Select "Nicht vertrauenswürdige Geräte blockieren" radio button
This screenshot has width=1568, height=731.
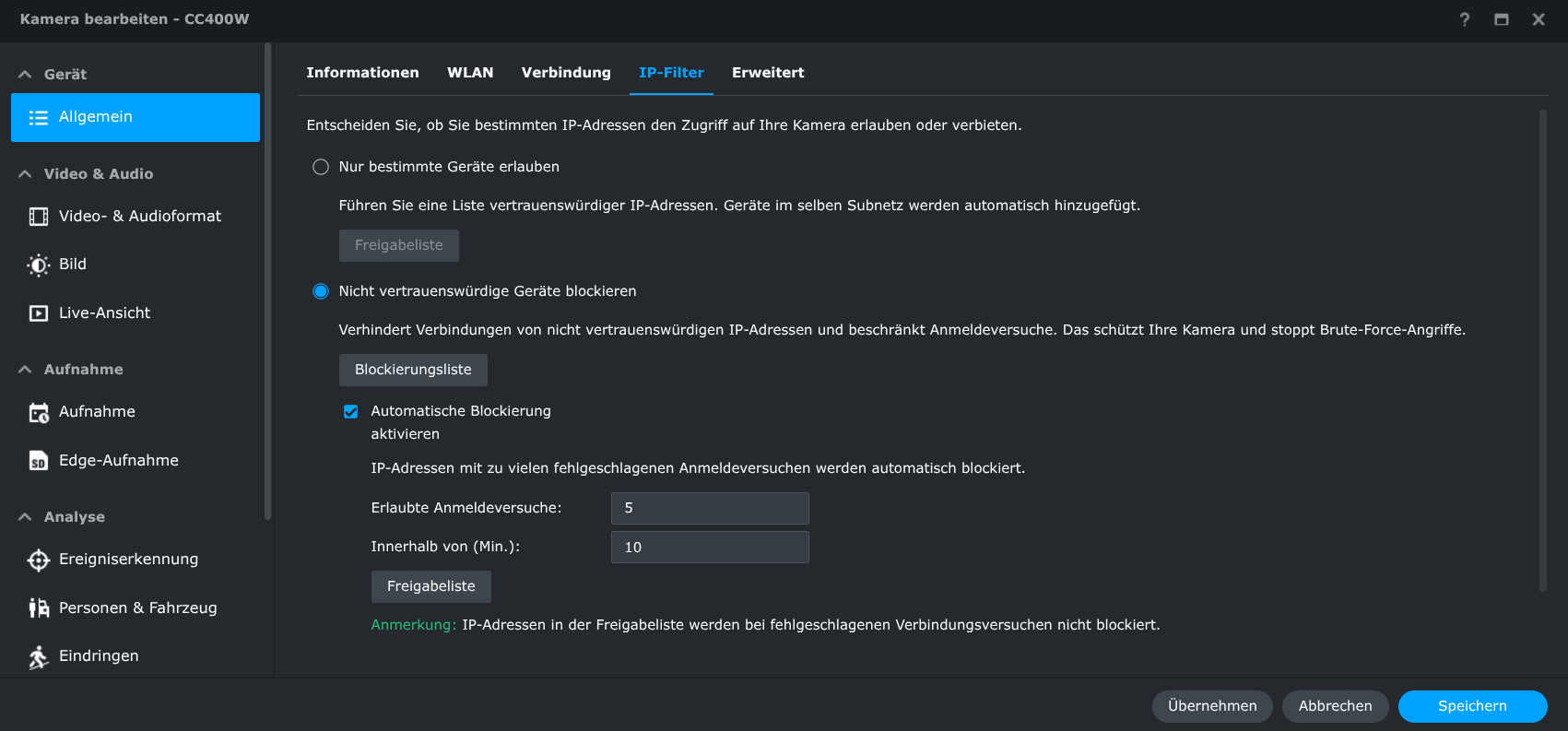(321, 291)
